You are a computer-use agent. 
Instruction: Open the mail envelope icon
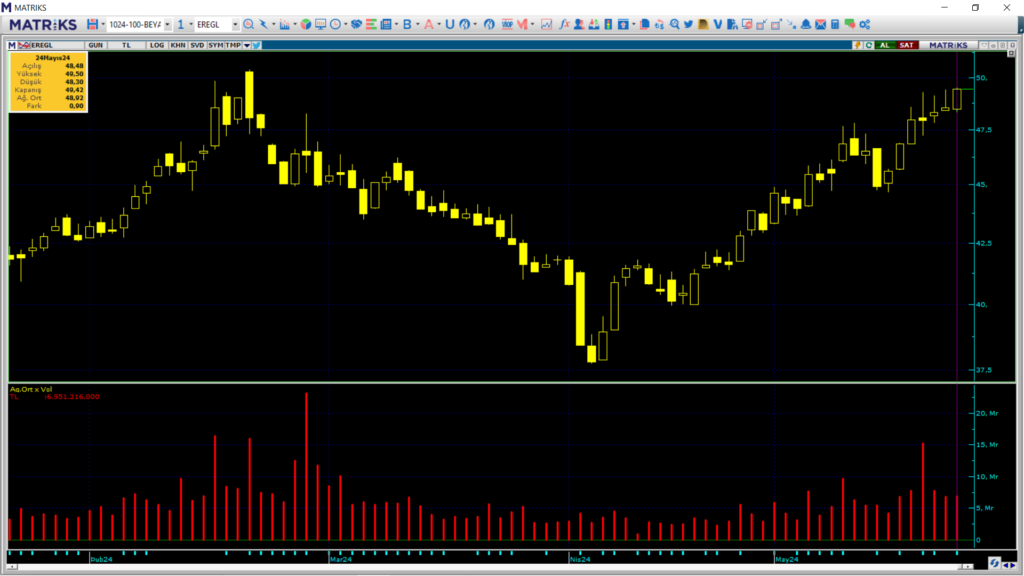820,24
